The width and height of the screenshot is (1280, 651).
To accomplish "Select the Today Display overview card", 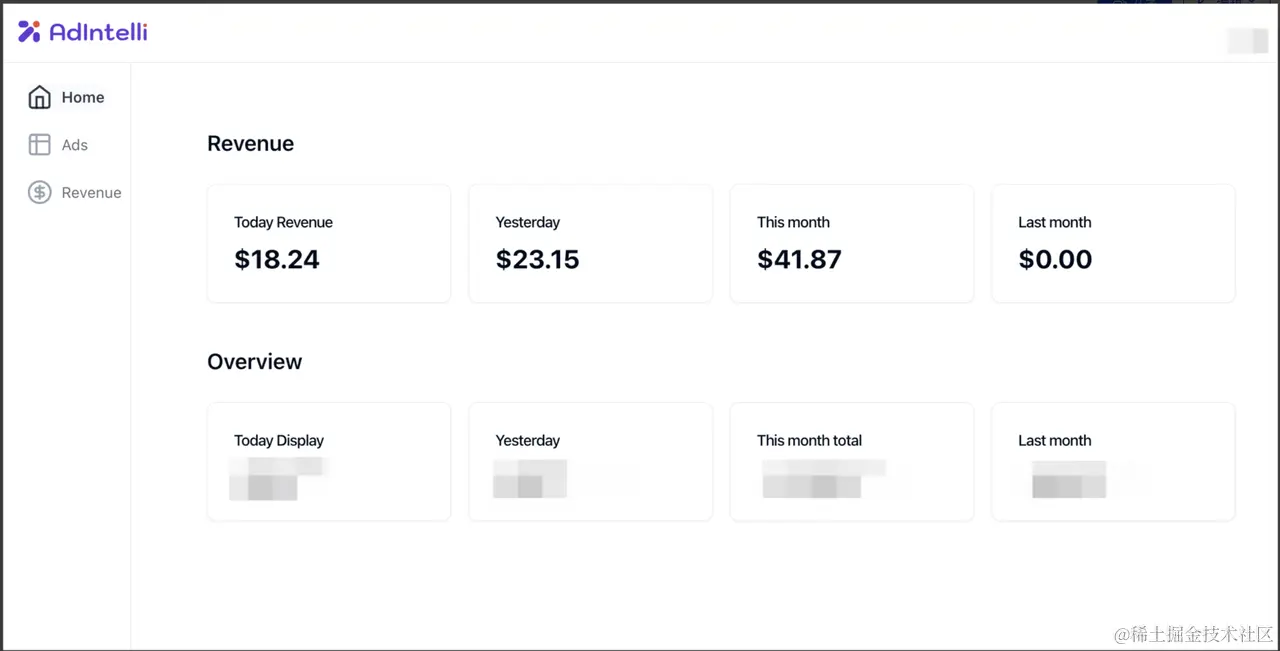I will tap(329, 461).
